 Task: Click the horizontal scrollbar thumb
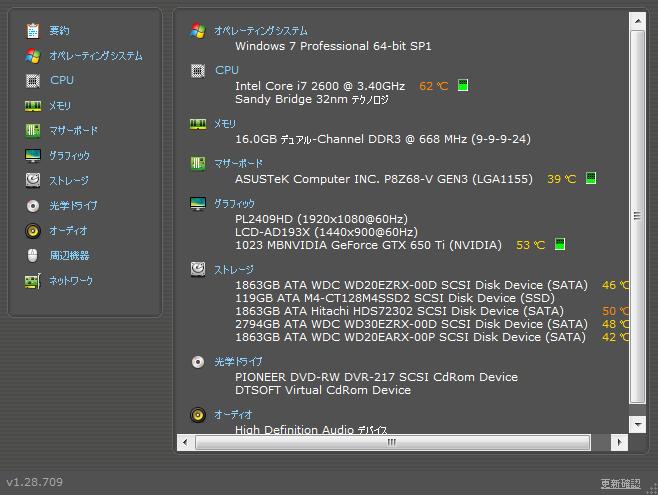[x=392, y=442]
